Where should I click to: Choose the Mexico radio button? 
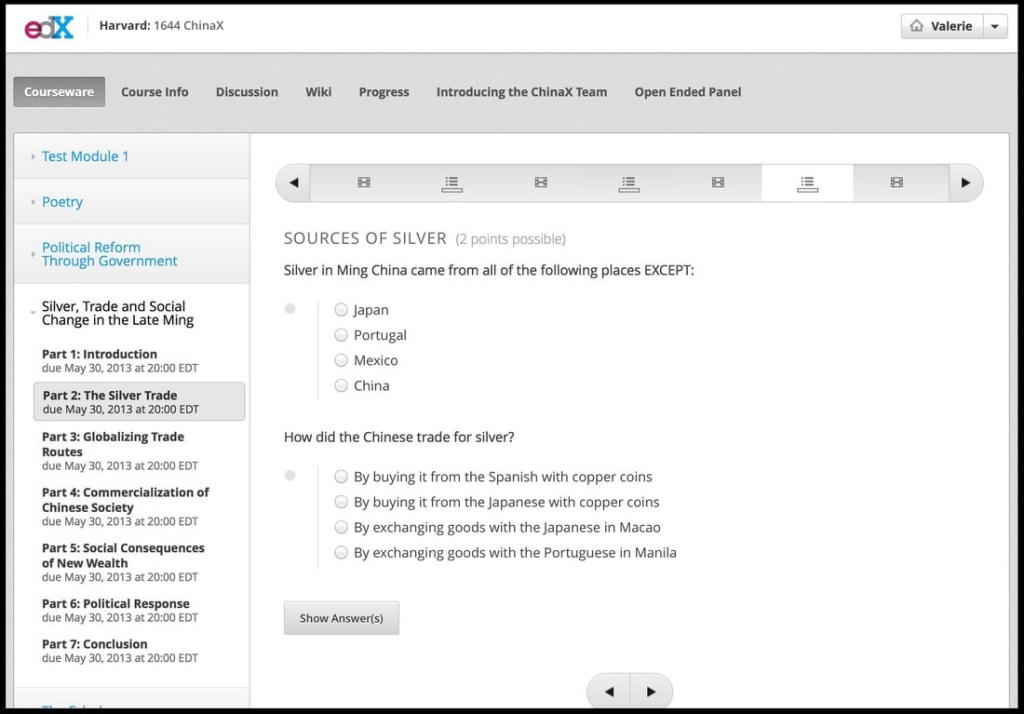[x=342, y=360]
